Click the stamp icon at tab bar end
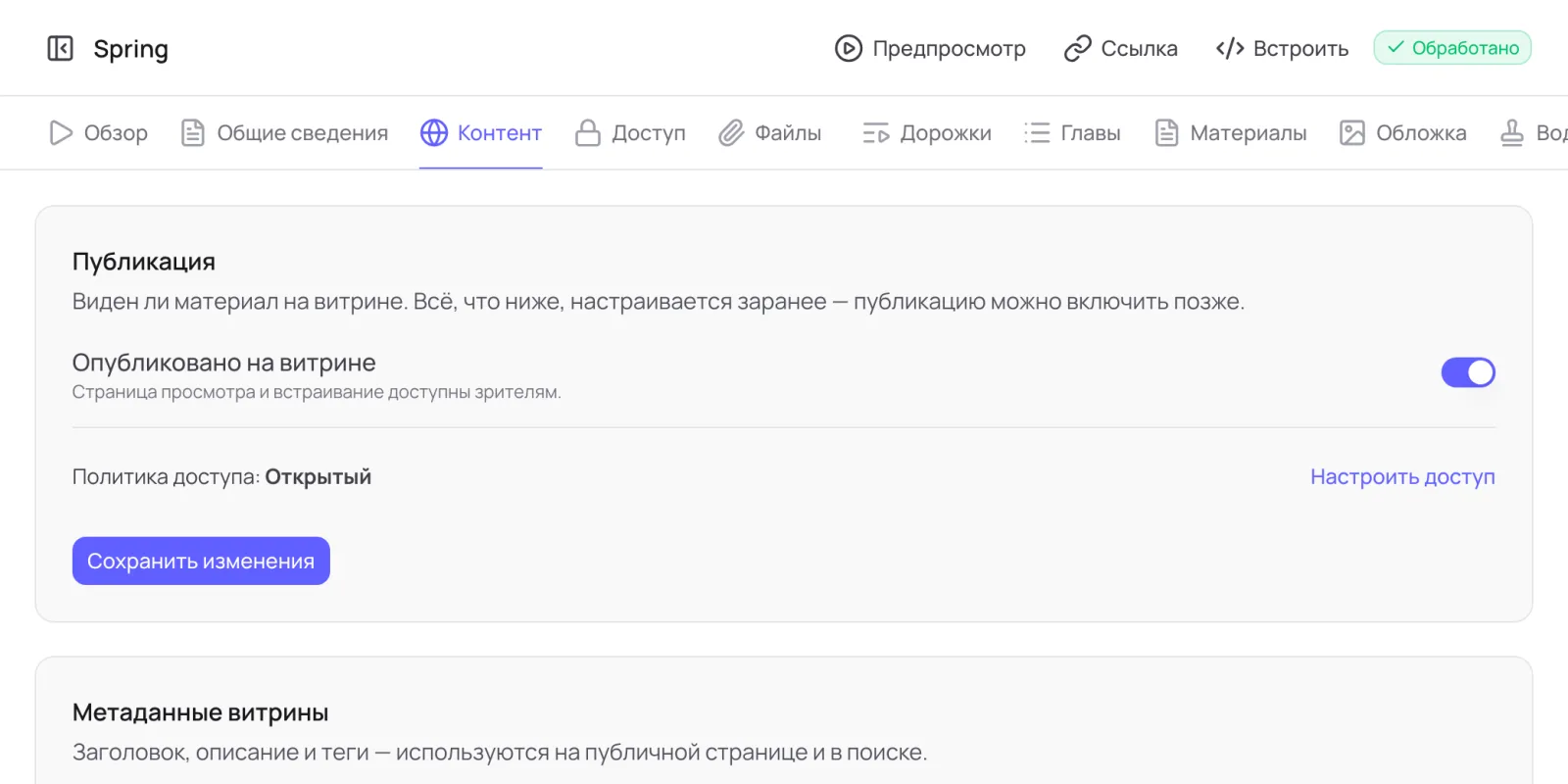This screenshot has height=784, width=1568. tap(1512, 132)
